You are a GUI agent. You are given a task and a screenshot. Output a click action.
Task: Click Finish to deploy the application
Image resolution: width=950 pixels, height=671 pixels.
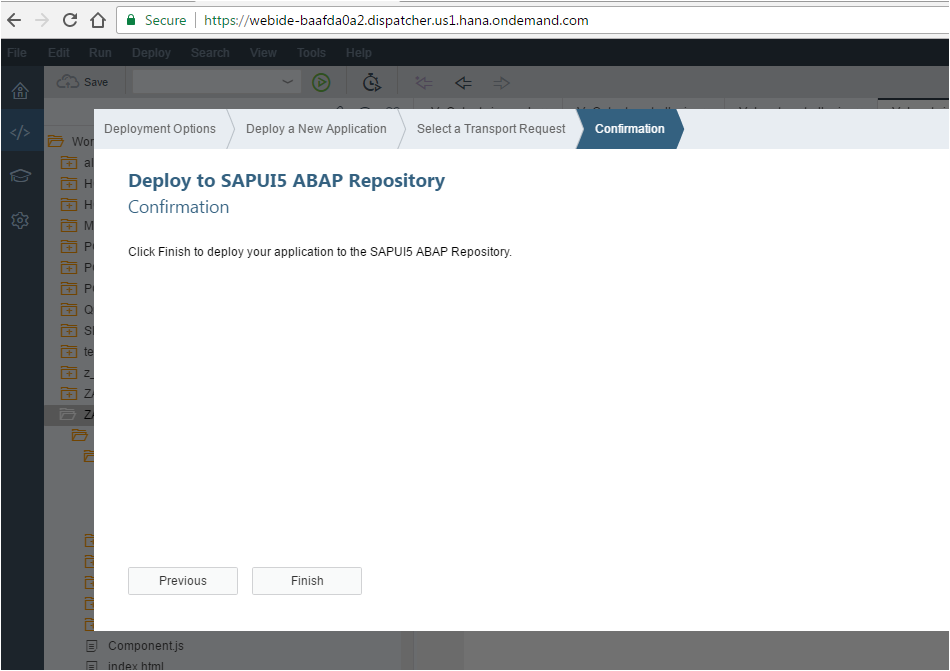click(307, 581)
